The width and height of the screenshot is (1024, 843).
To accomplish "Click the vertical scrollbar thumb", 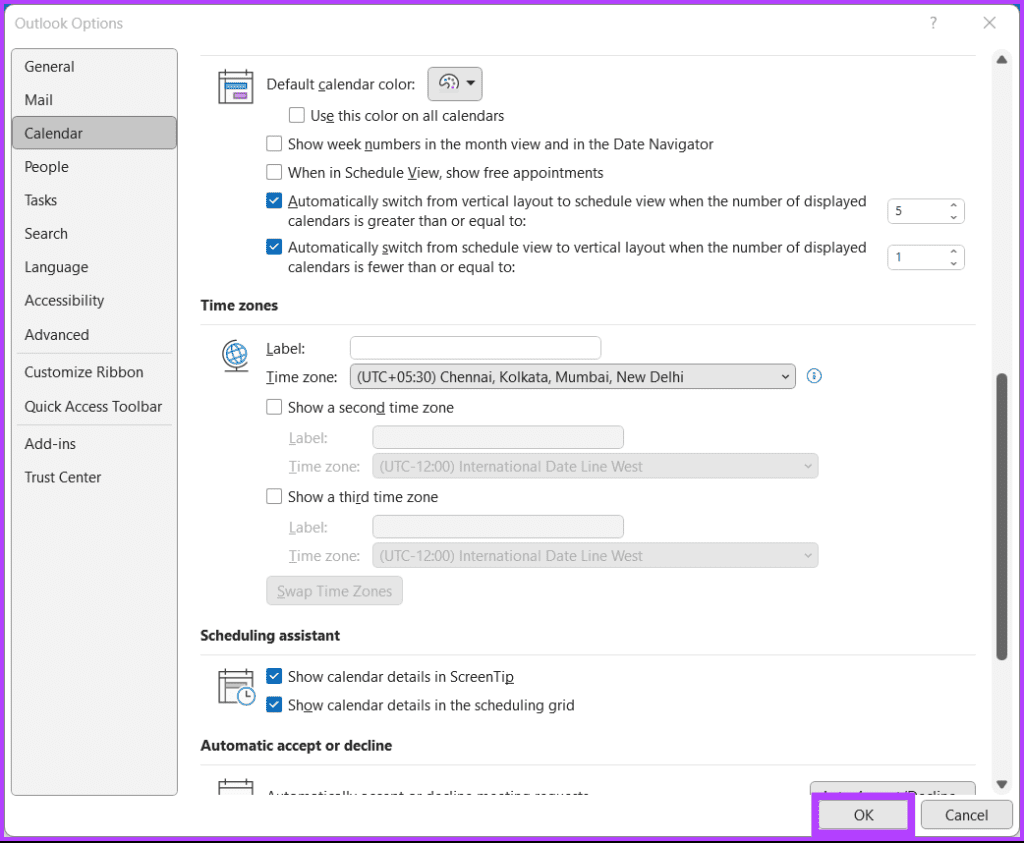I will tap(1002, 516).
